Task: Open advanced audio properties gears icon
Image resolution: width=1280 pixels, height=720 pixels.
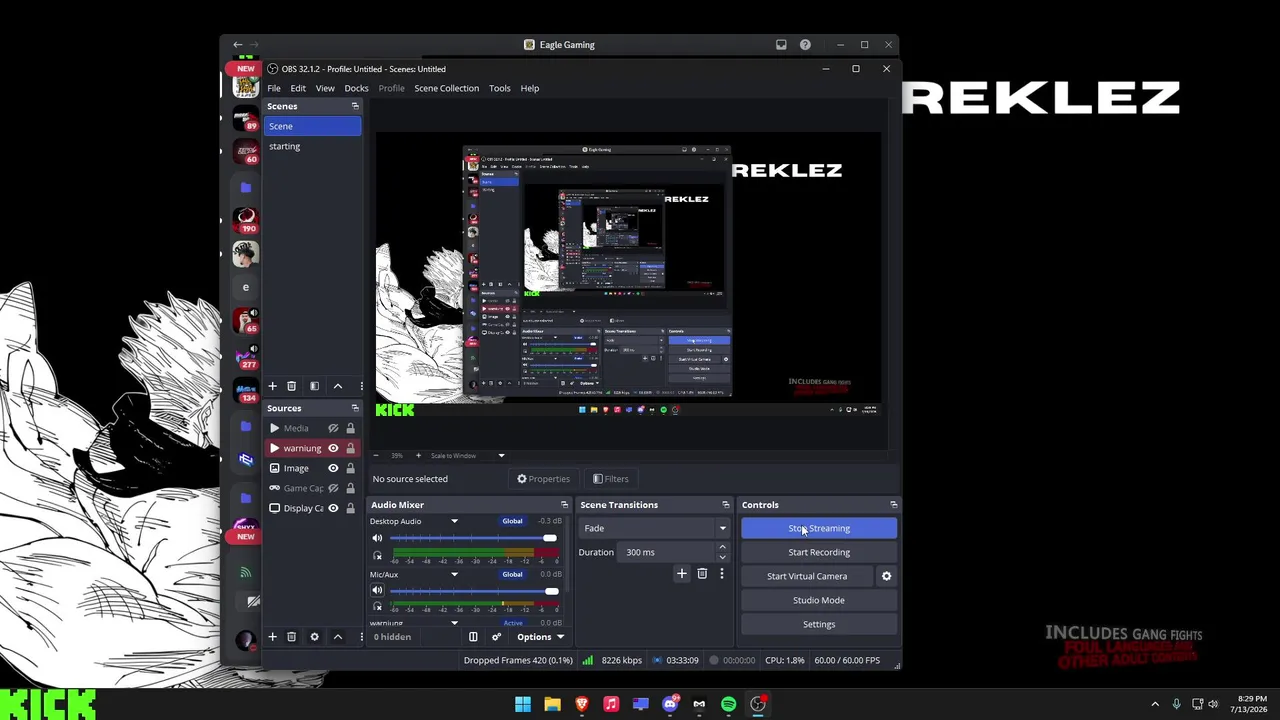Action: 496,637
